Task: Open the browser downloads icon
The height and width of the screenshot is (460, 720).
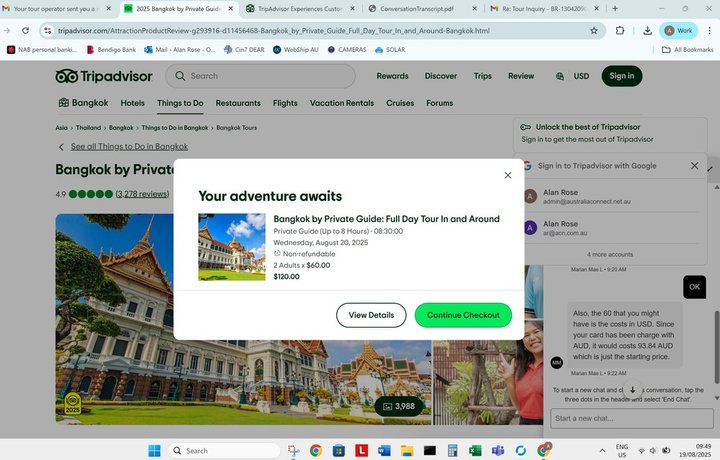Action: [x=647, y=31]
